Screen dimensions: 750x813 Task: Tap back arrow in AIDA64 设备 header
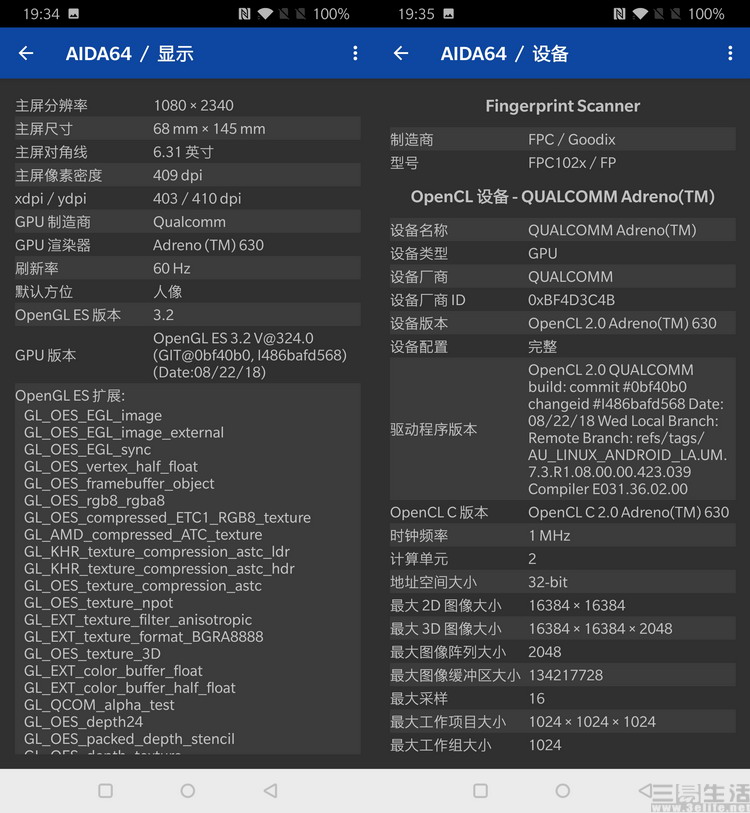coord(401,54)
